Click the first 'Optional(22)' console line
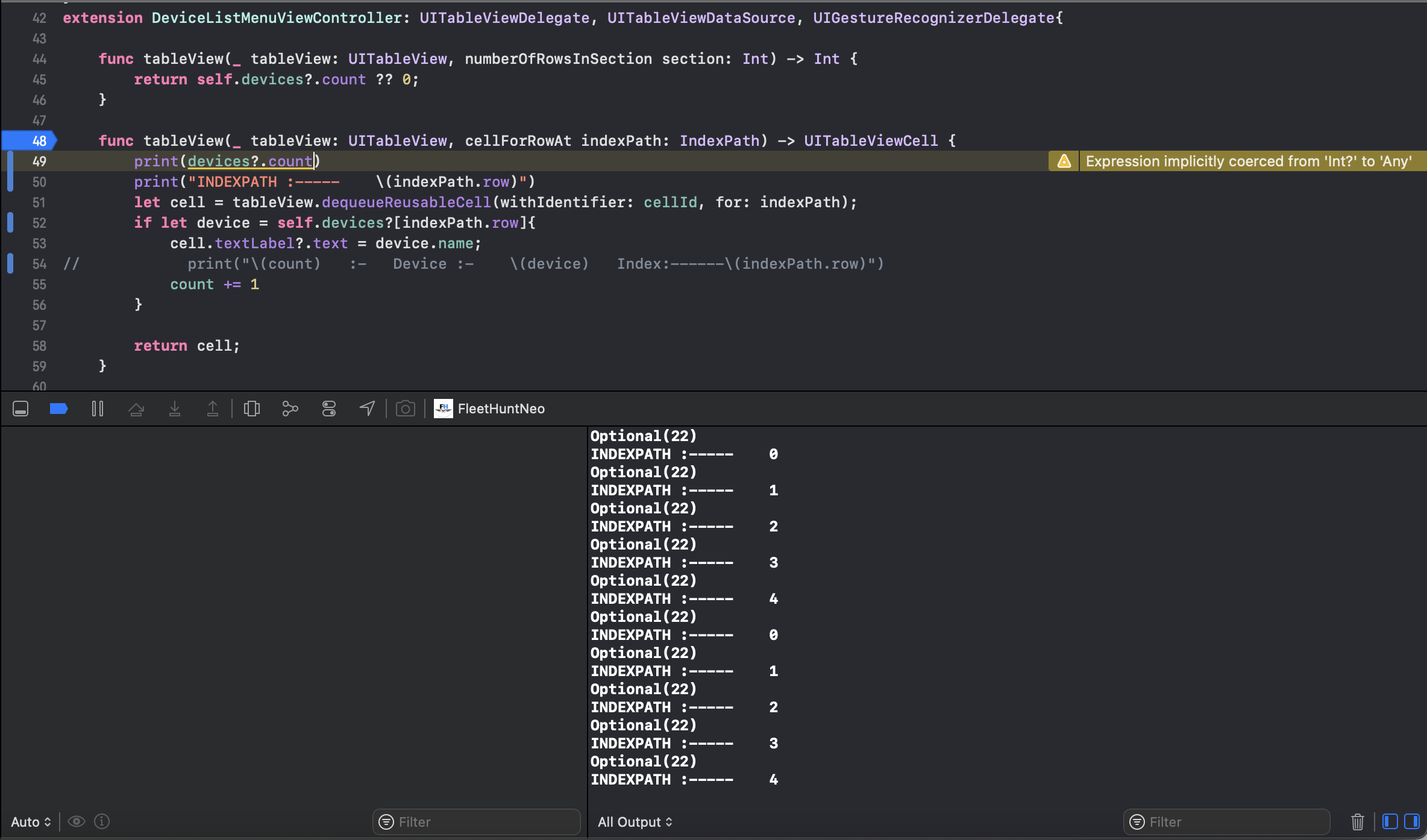 point(643,436)
